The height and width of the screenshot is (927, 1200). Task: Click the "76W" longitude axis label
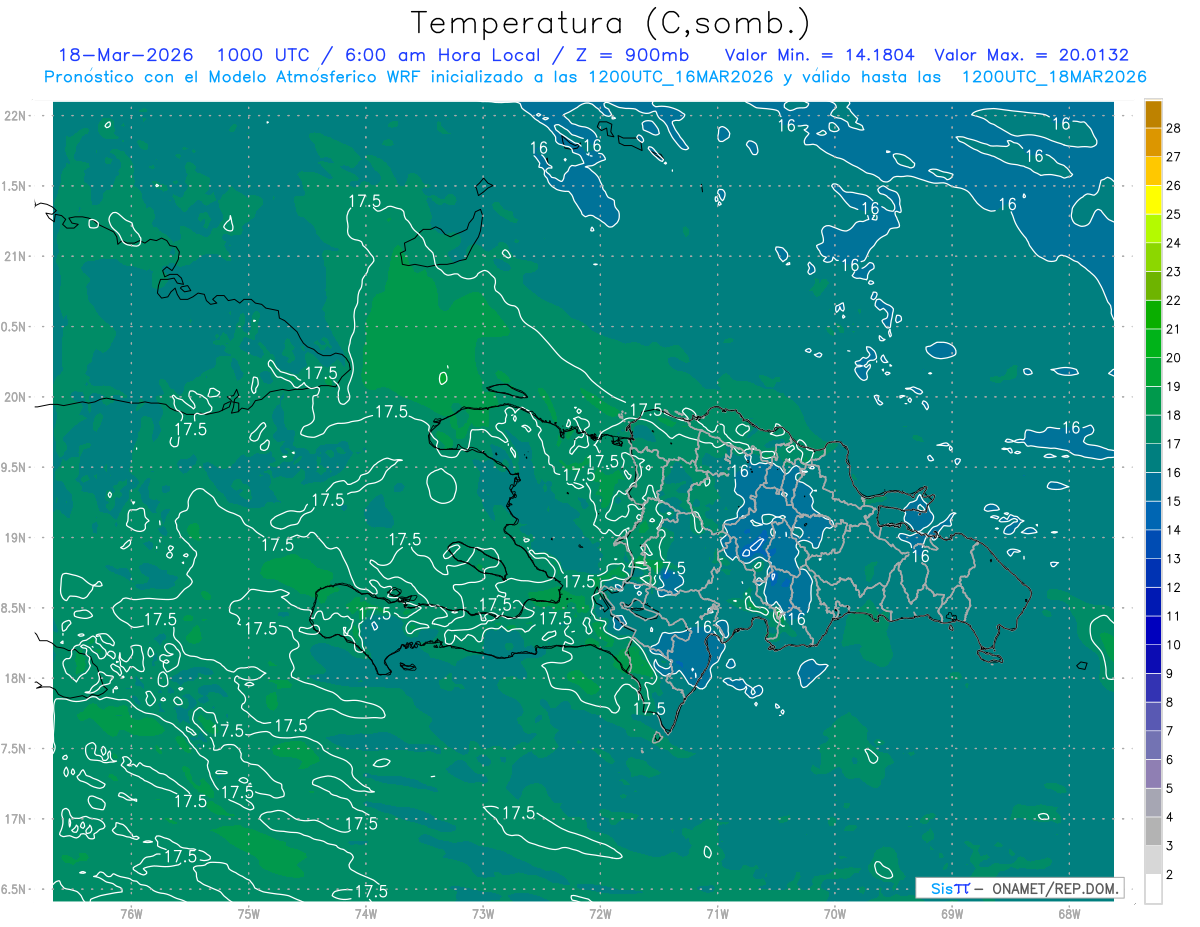[131, 913]
